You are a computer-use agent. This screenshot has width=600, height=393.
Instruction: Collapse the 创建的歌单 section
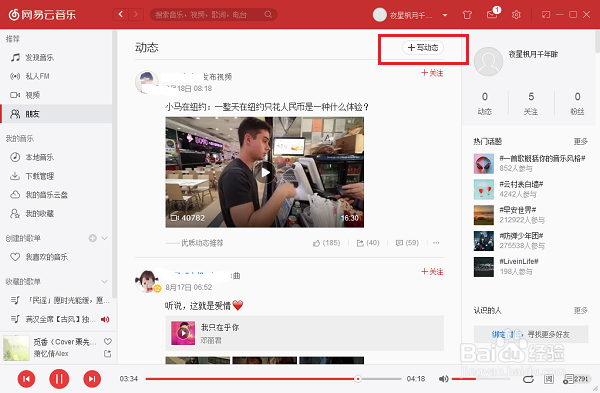pyautogui.click(x=104, y=238)
